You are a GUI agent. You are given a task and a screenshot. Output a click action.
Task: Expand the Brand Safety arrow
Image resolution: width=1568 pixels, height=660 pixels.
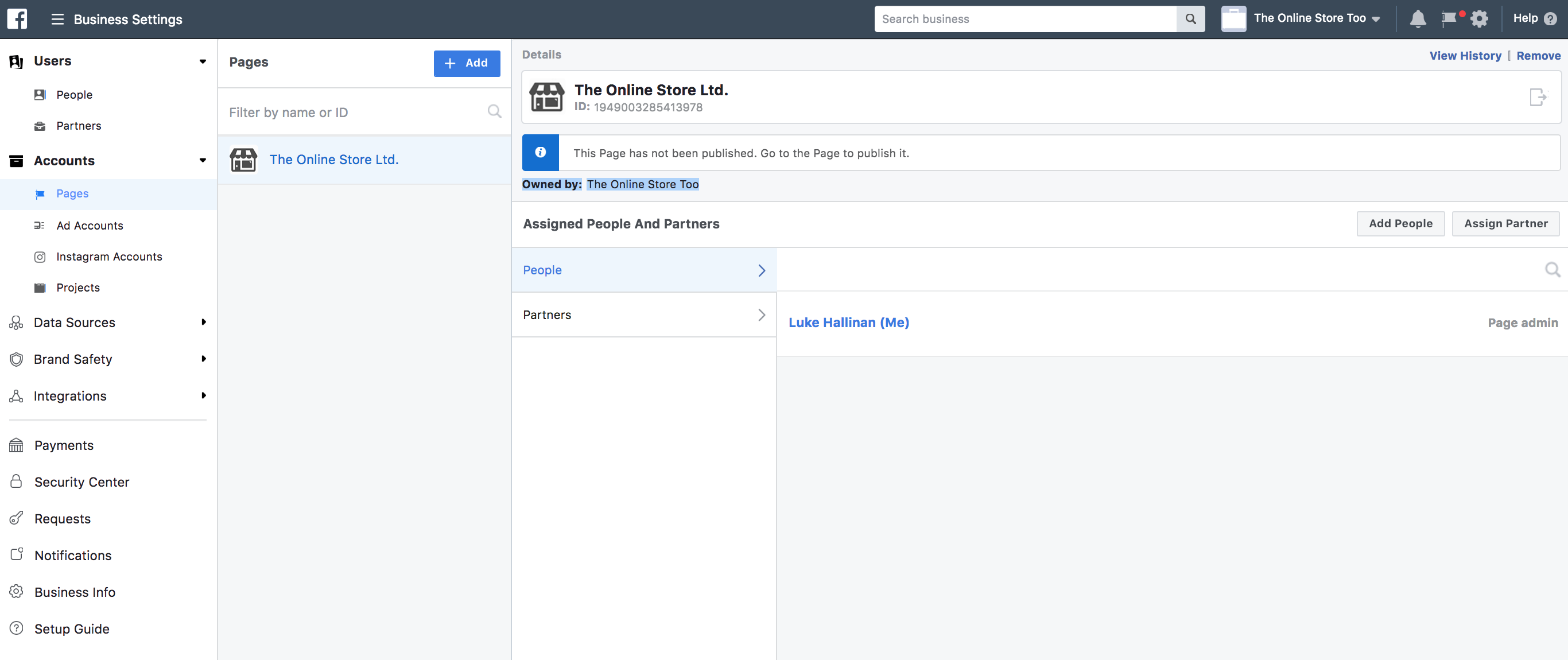click(x=203, y=359)
